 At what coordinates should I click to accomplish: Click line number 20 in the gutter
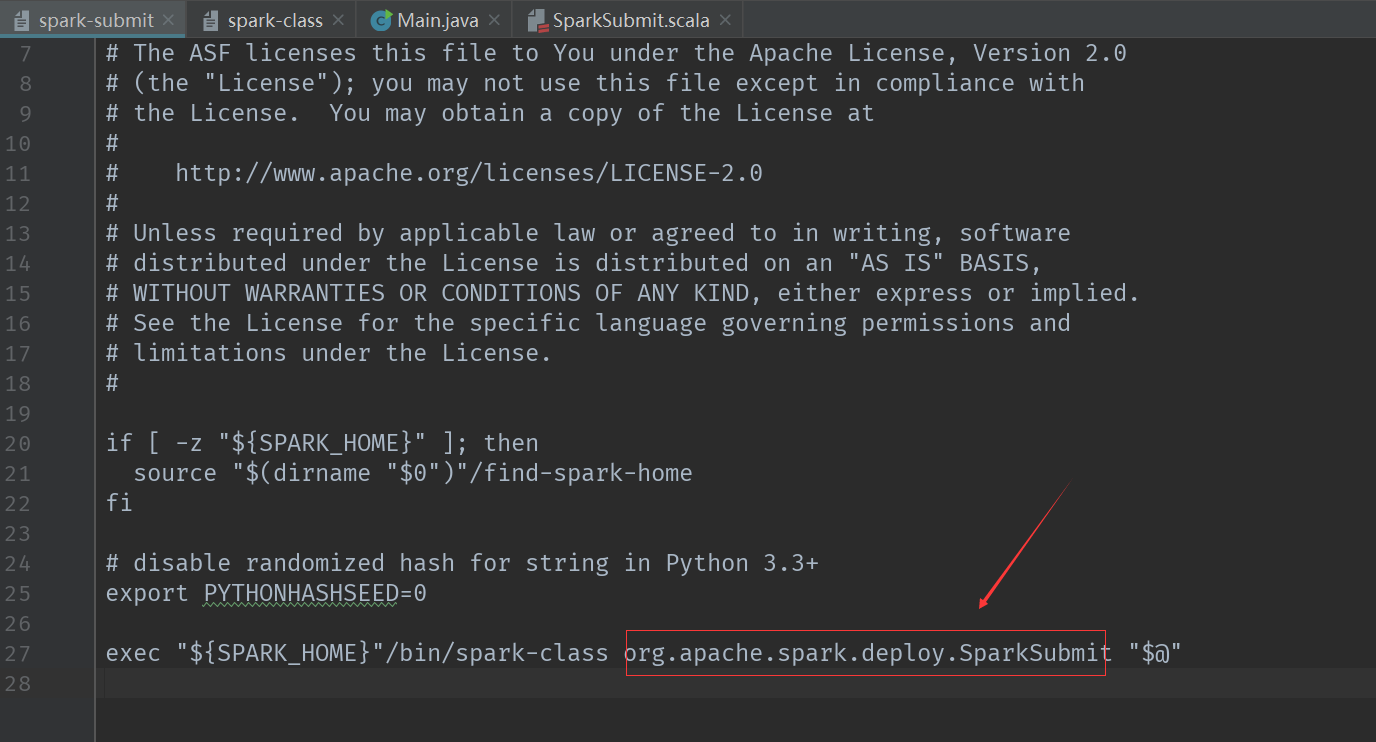(18, 443)
